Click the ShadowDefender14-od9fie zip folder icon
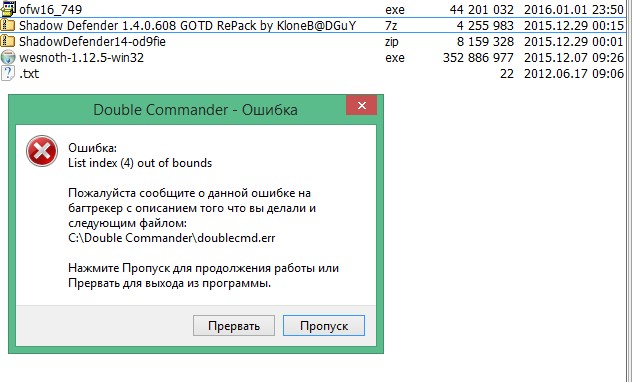The width and height of the screenshot is (632, 382). 8,42
